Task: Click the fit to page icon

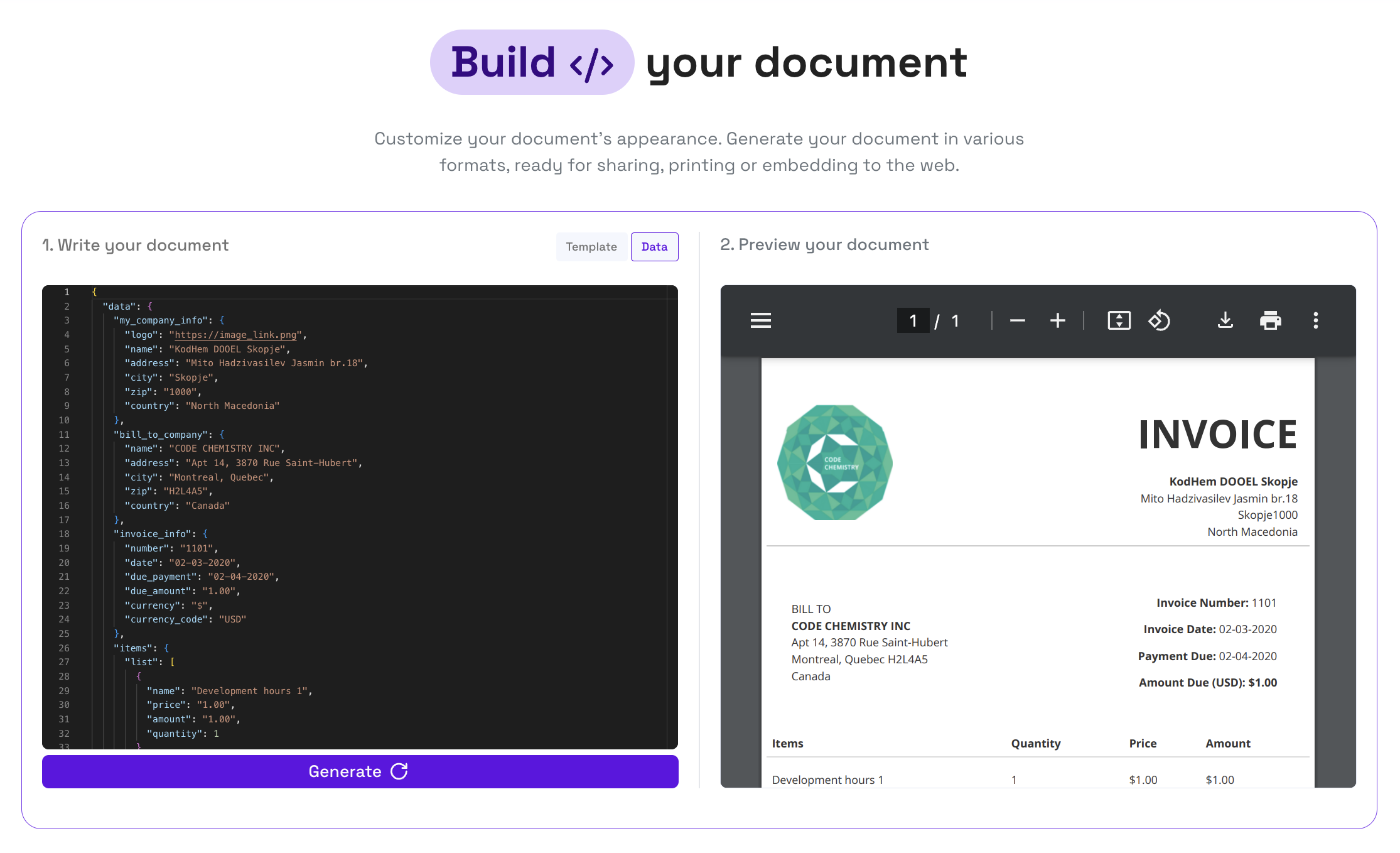Action: pyautogui.click(x=1119, y=320)
